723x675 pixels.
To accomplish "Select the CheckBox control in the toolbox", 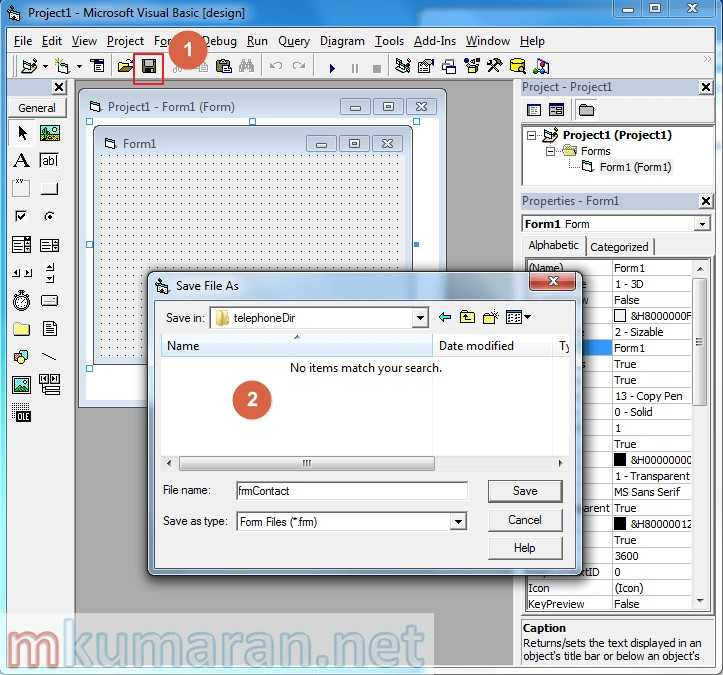I will coord(21,216).
